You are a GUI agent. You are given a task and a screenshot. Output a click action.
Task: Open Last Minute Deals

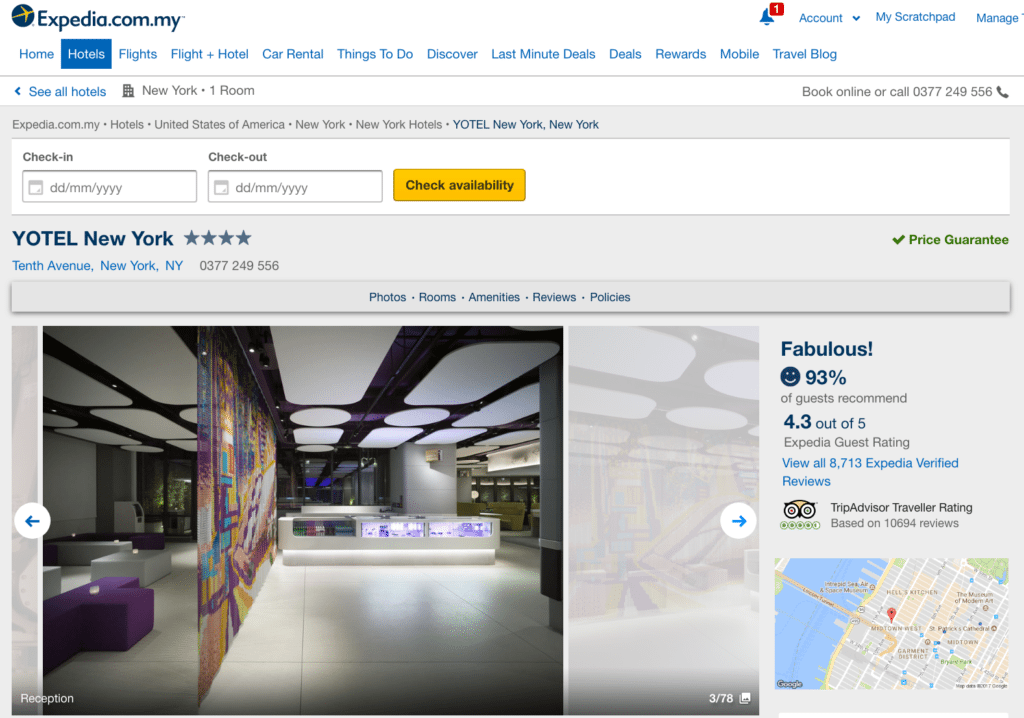pyautogui.click(x=543, y=54)
